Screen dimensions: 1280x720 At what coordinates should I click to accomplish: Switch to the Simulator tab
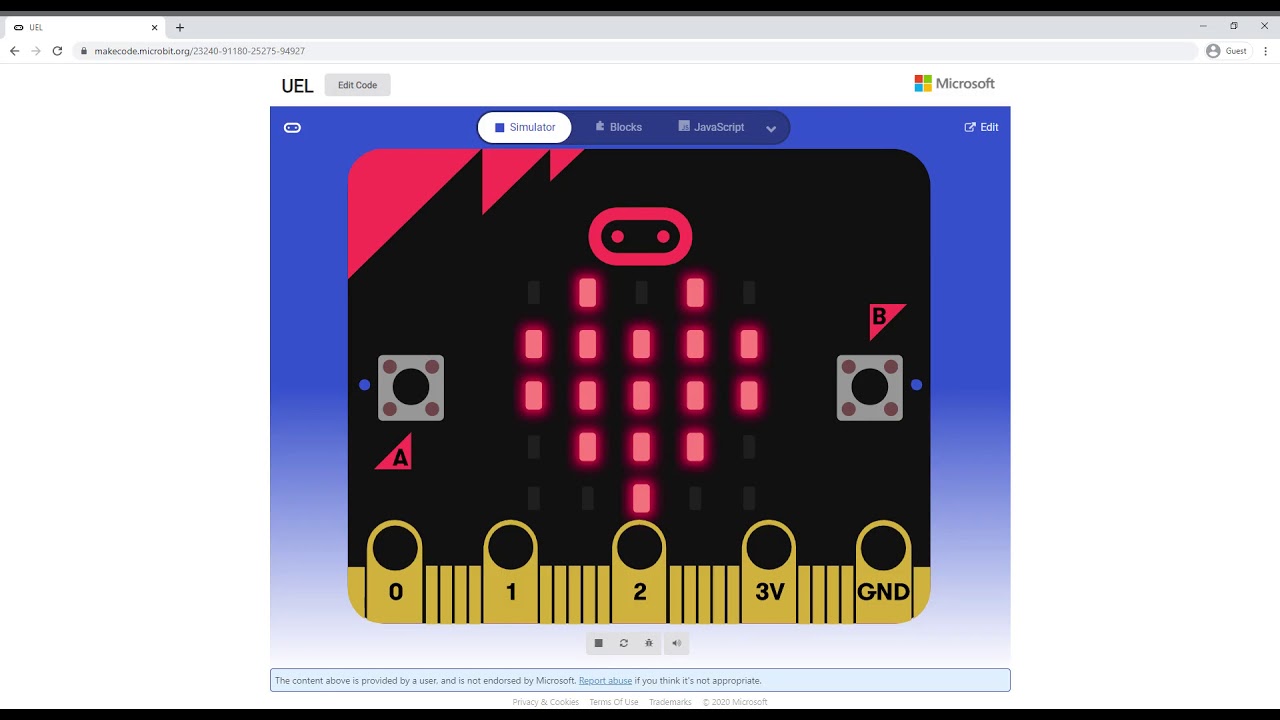[x=525, y=127]
